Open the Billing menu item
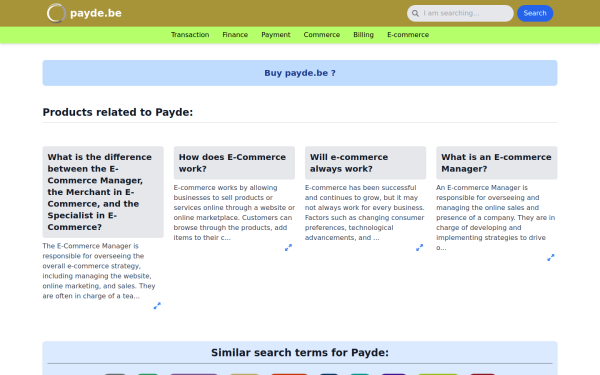Screen dimensions: 600x375 (364, 35)
